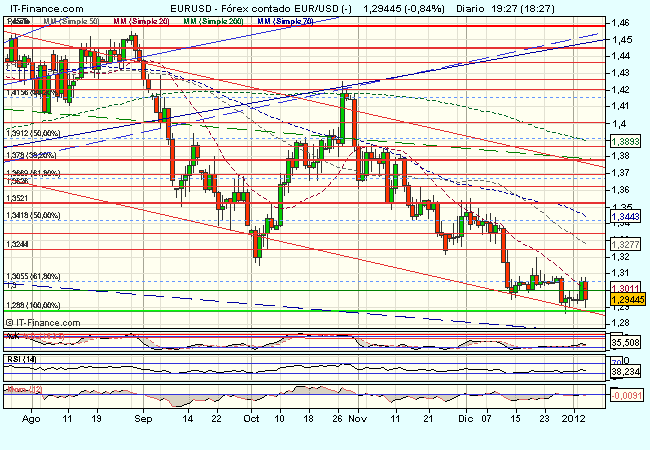
Task: Click the 1,45 price axis label
Action: [622, 39]
